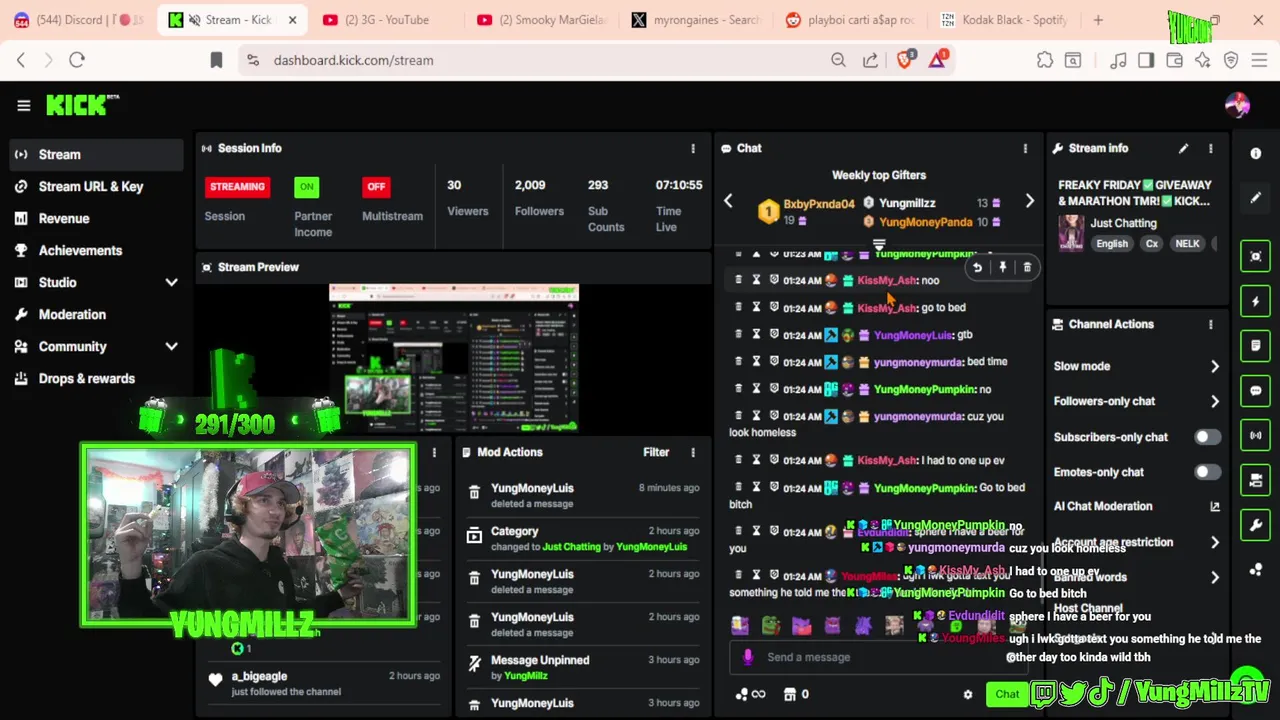Click the broadcast signal icon in right toolbar

click(1256, 436)
